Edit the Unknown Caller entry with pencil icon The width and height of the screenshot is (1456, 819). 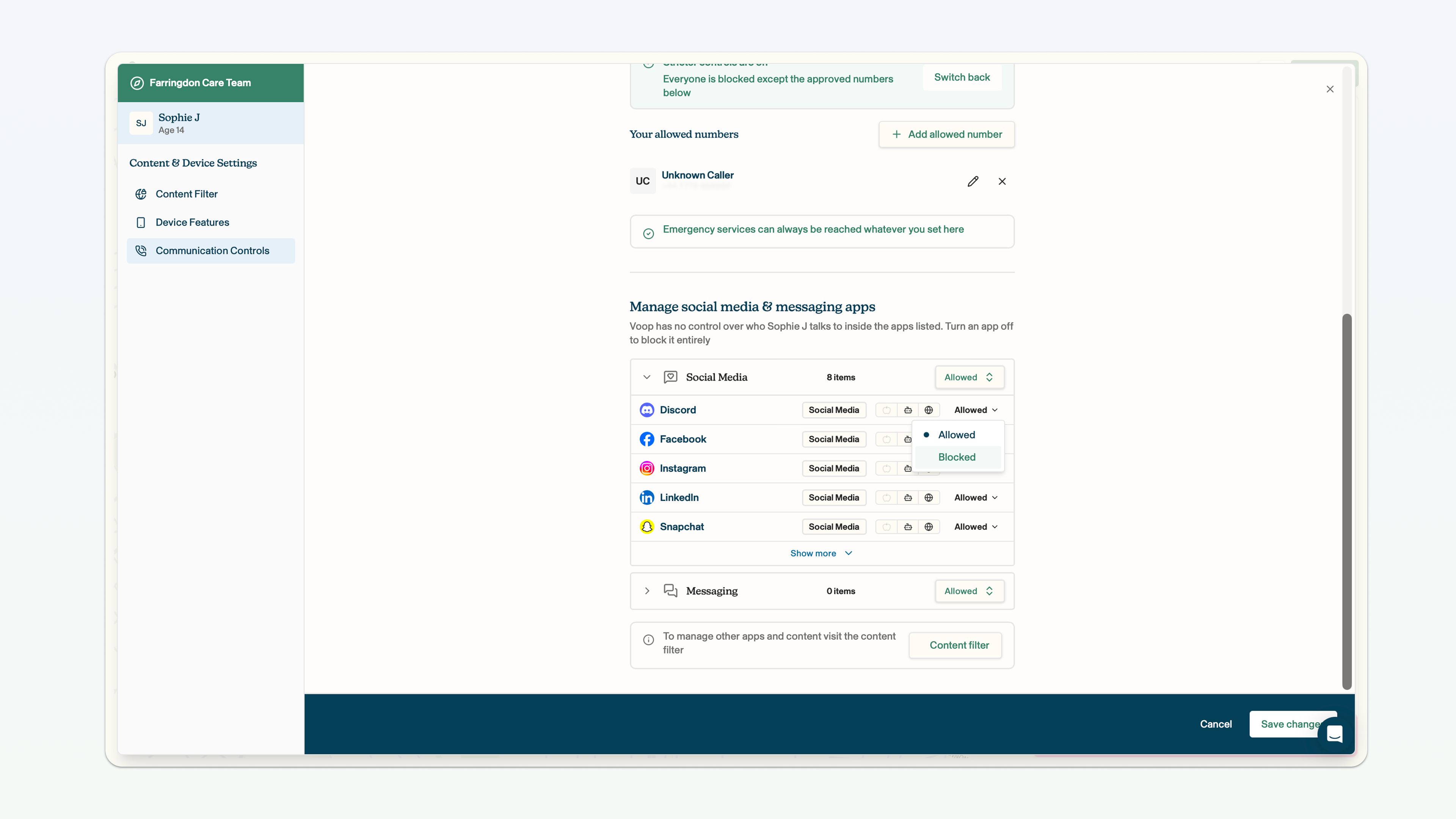tap(973, 182)
